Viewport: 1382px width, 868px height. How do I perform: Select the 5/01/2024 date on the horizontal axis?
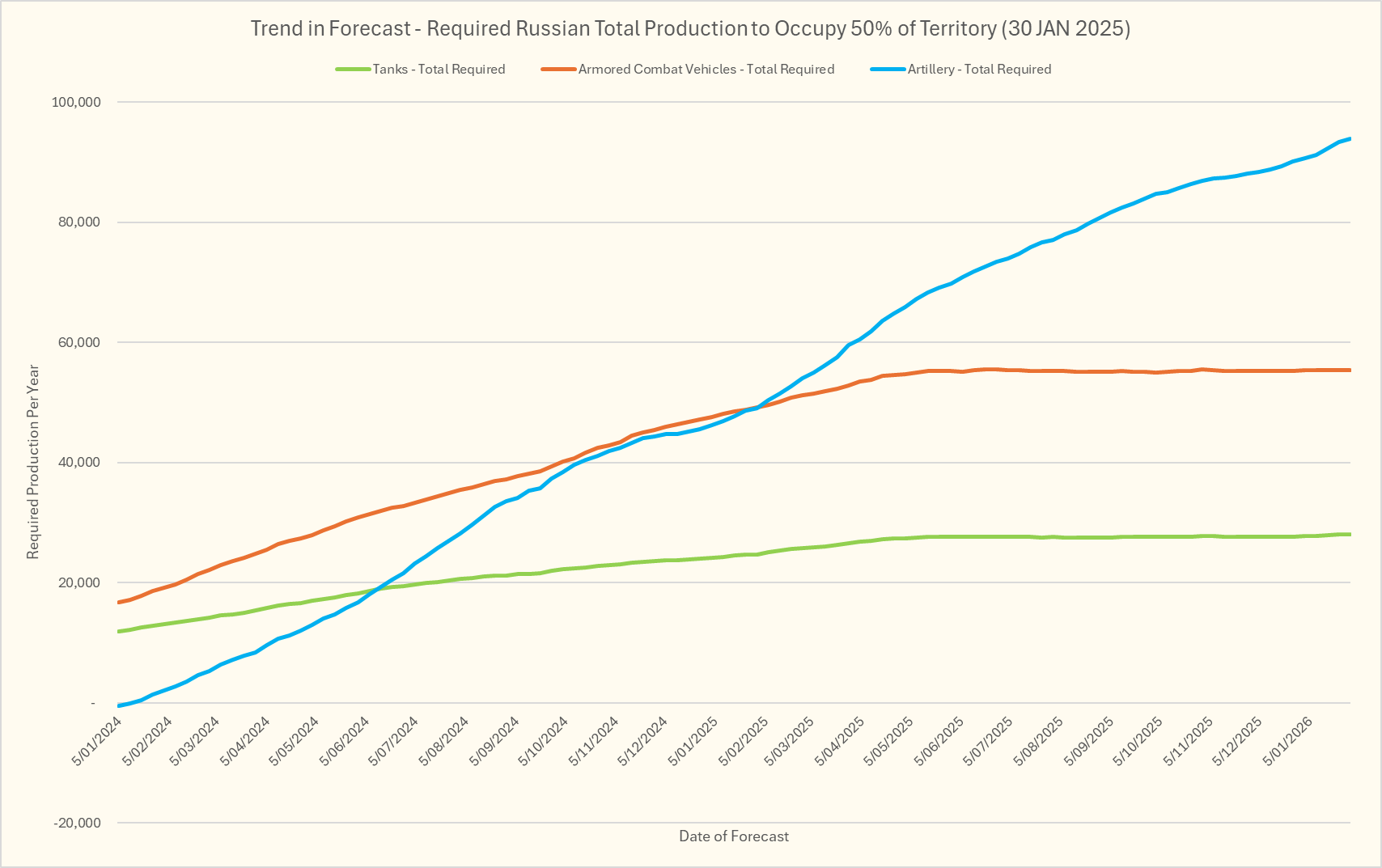[x=98, y=740]
